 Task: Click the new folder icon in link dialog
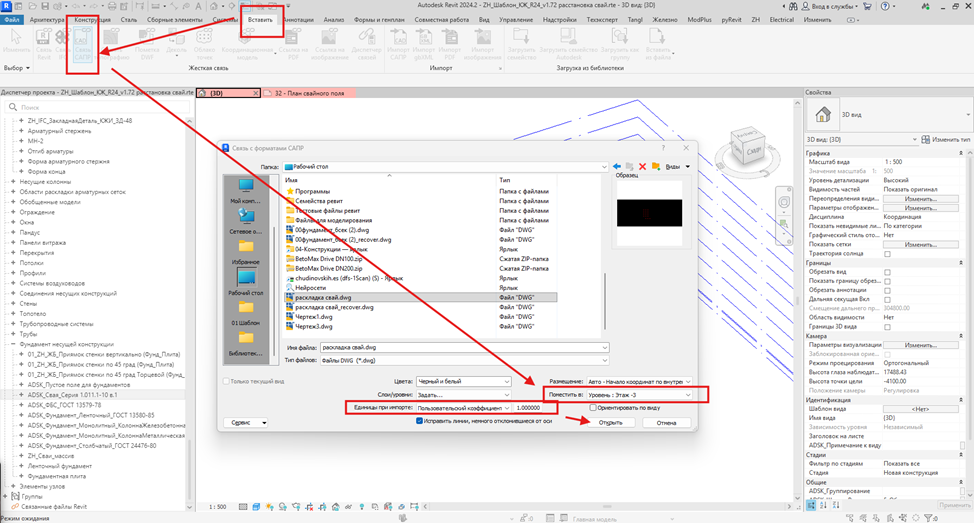[x=655, y=166]
